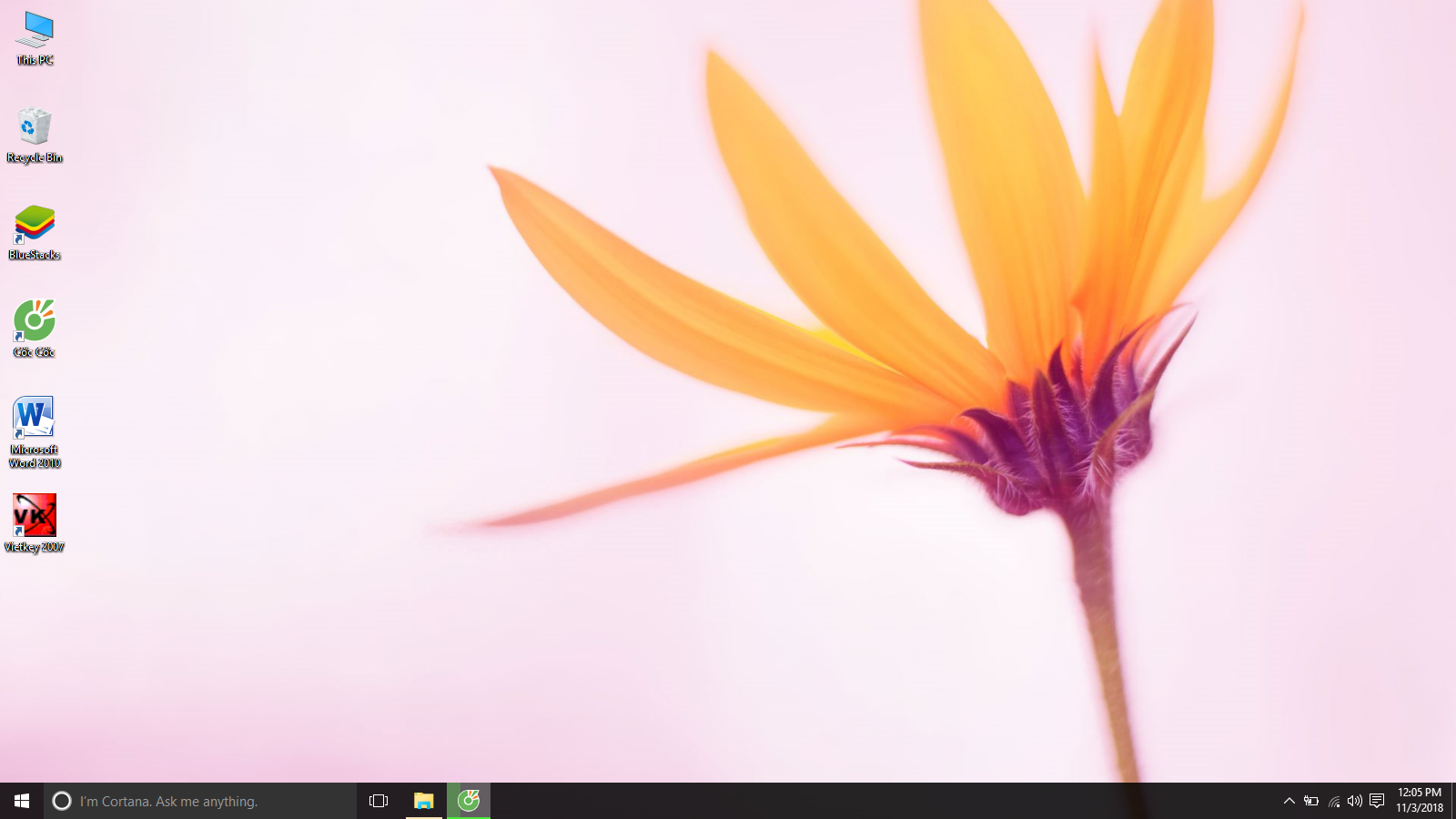
Task: Open the speaker volume control
Action: (x=1355, y=801)
